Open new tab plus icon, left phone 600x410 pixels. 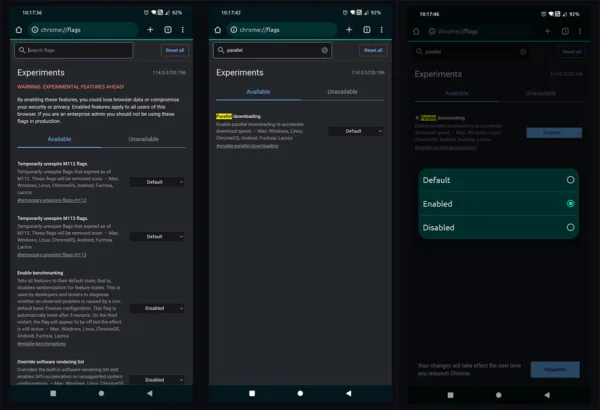[x=150, y=29]
